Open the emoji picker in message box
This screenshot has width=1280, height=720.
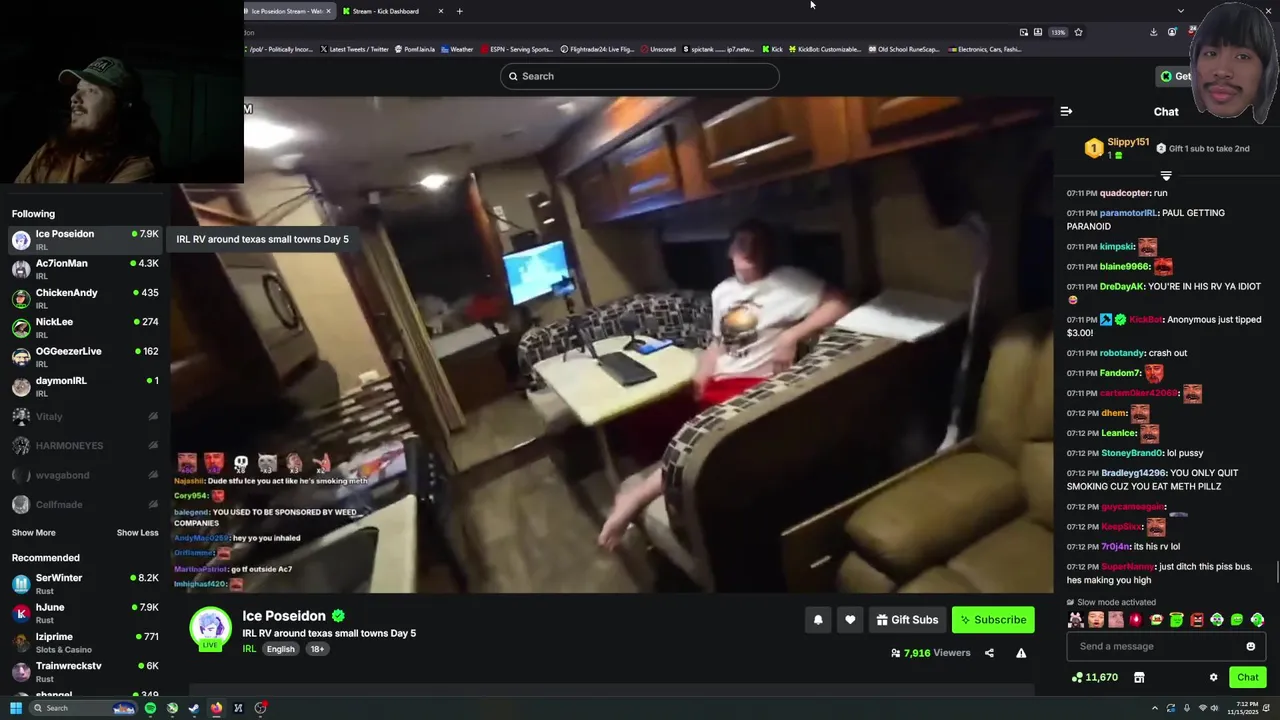pos(1250,646)
